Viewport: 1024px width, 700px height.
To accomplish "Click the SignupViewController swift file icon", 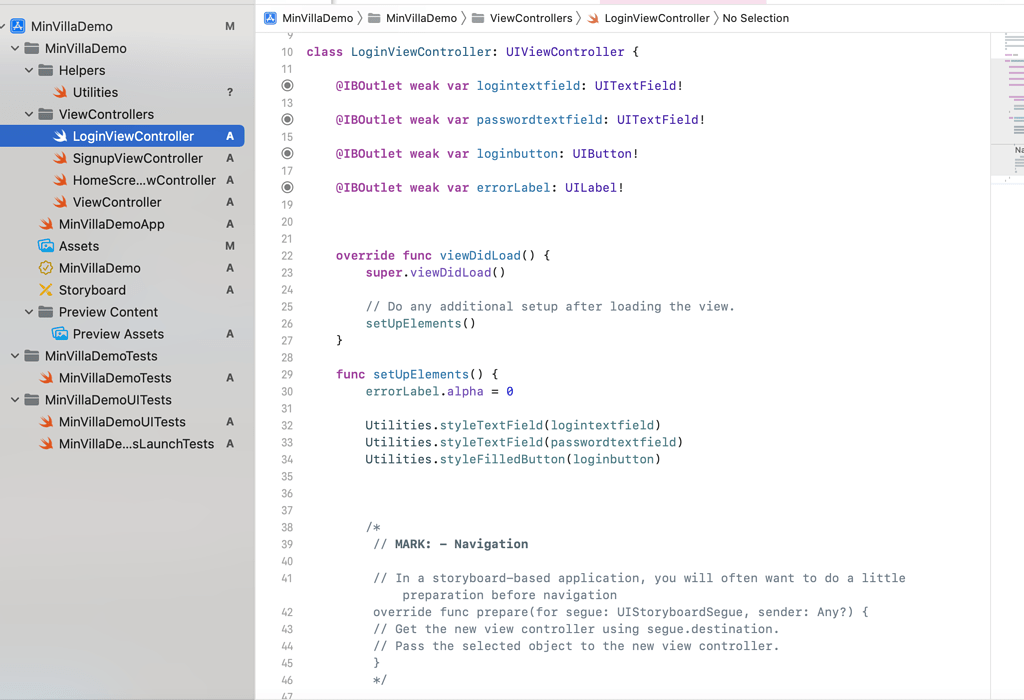I will pos(59,158).
